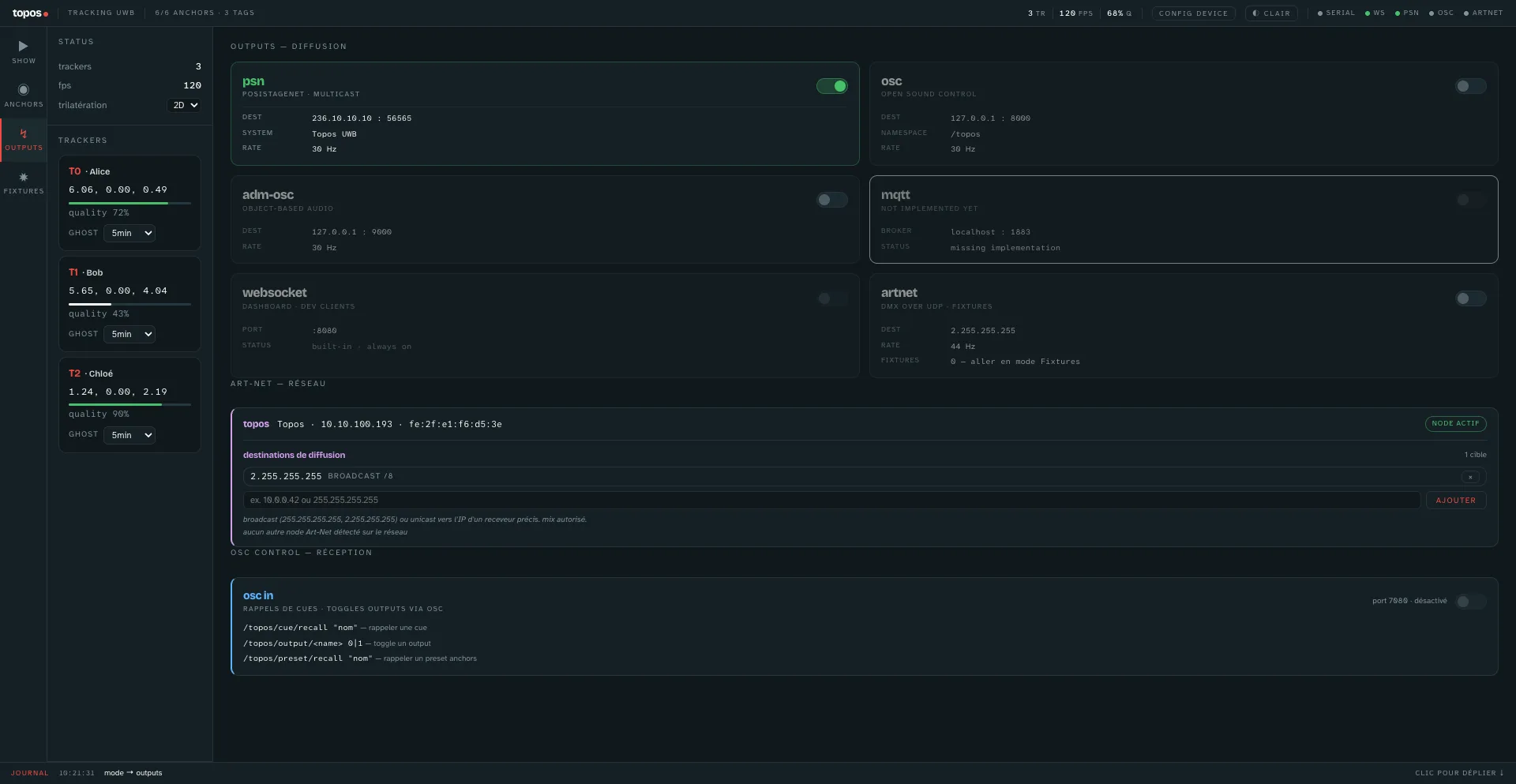Click the topos logo
This screenshot has height=784, width=1516.
click(30, 13)
